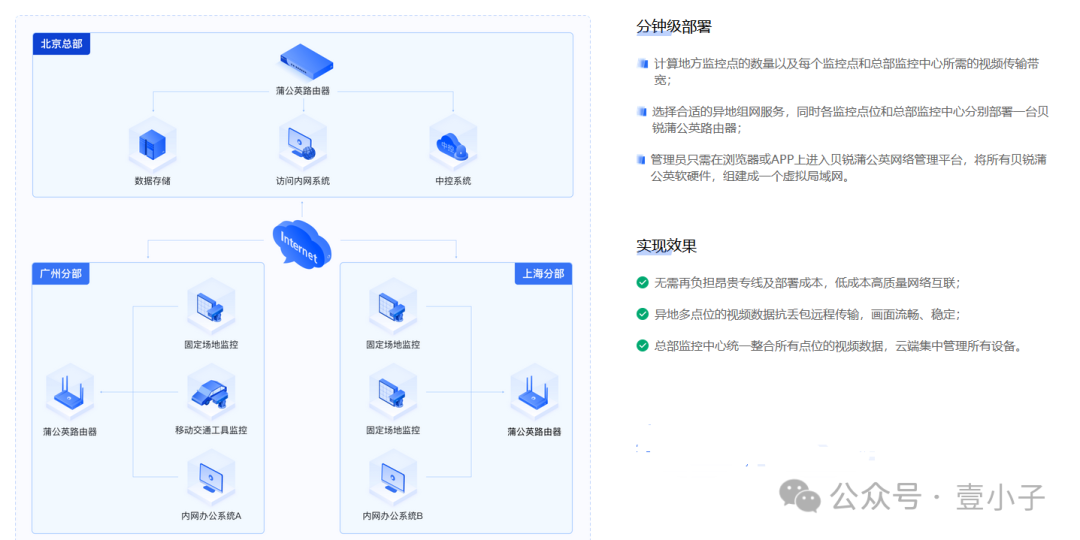1080x540 pixels.
Task: Click blue bullet beside 管理员只需在浏览器
Action: click(643, 160)
